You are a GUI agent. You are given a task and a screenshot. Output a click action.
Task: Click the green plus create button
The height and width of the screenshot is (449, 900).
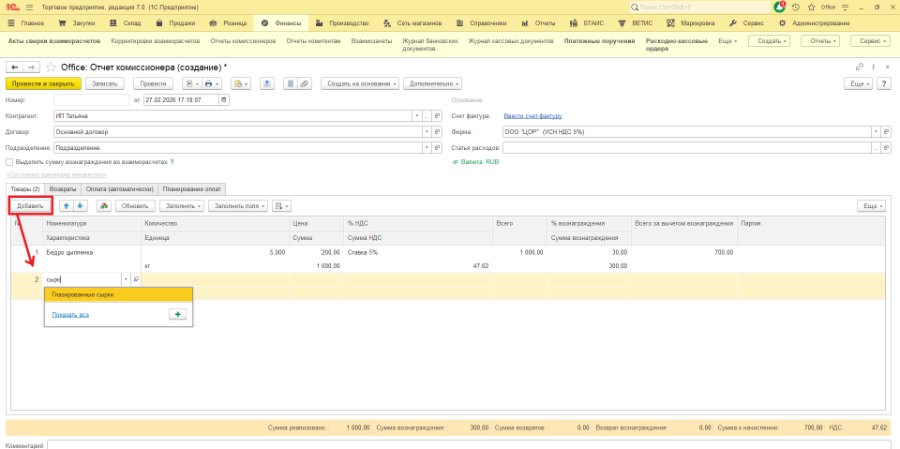[177, 315]
